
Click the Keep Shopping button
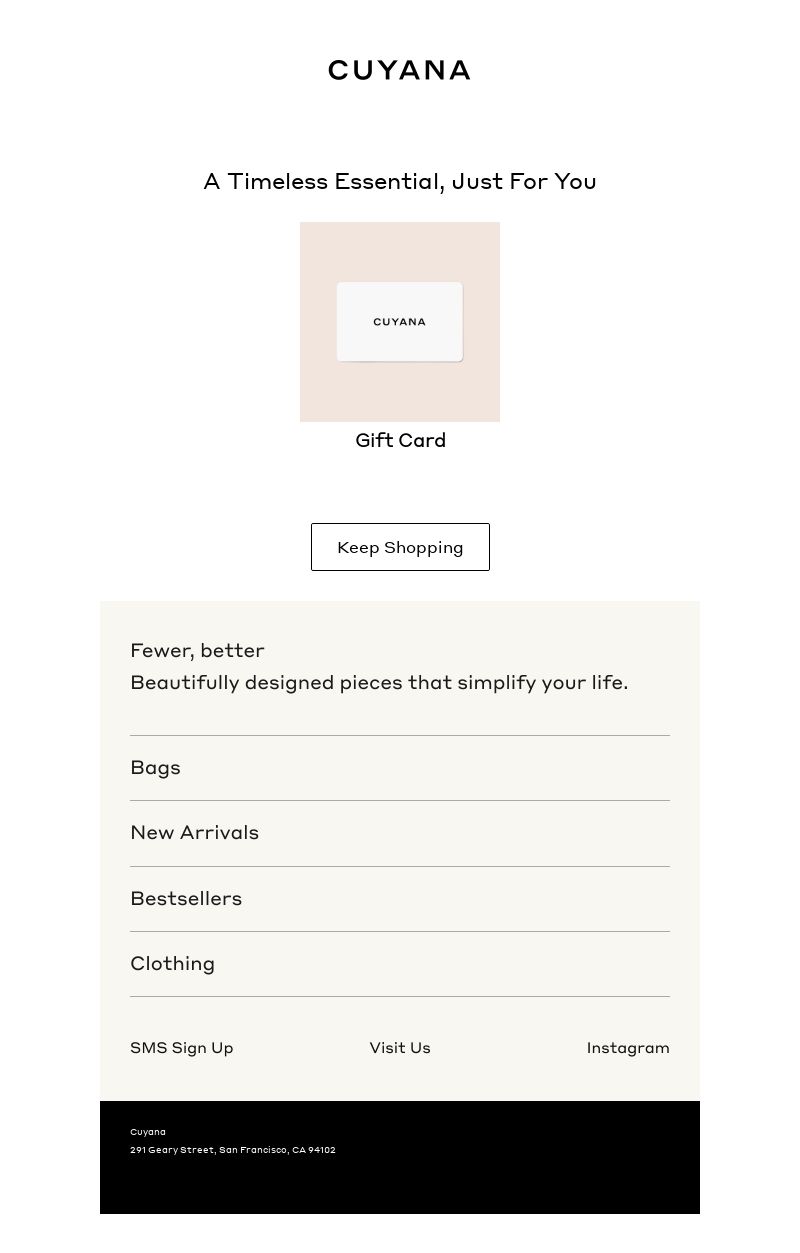click(x=400, y=547)
